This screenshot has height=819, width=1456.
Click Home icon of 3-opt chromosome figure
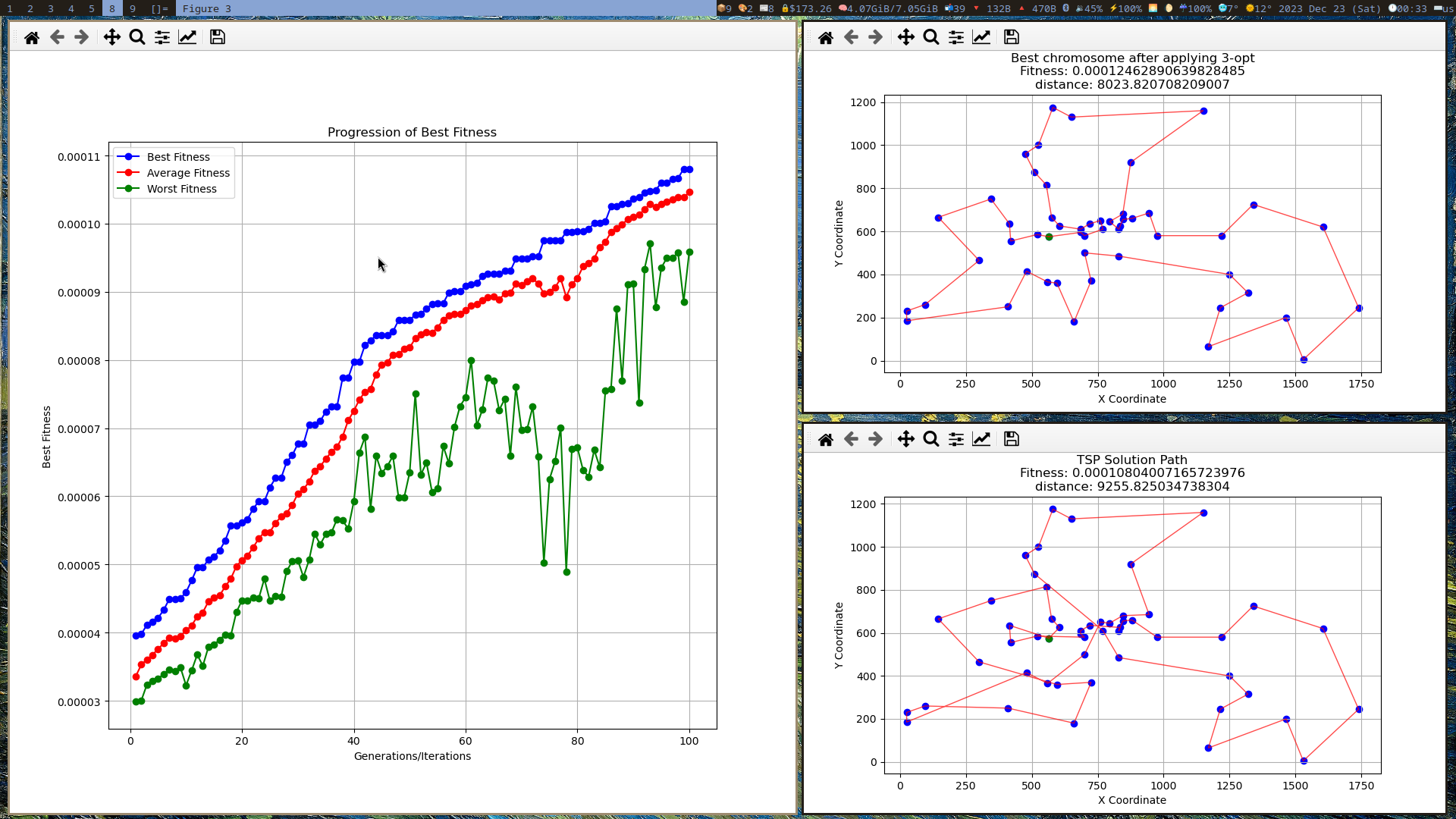tap(826, 37)
